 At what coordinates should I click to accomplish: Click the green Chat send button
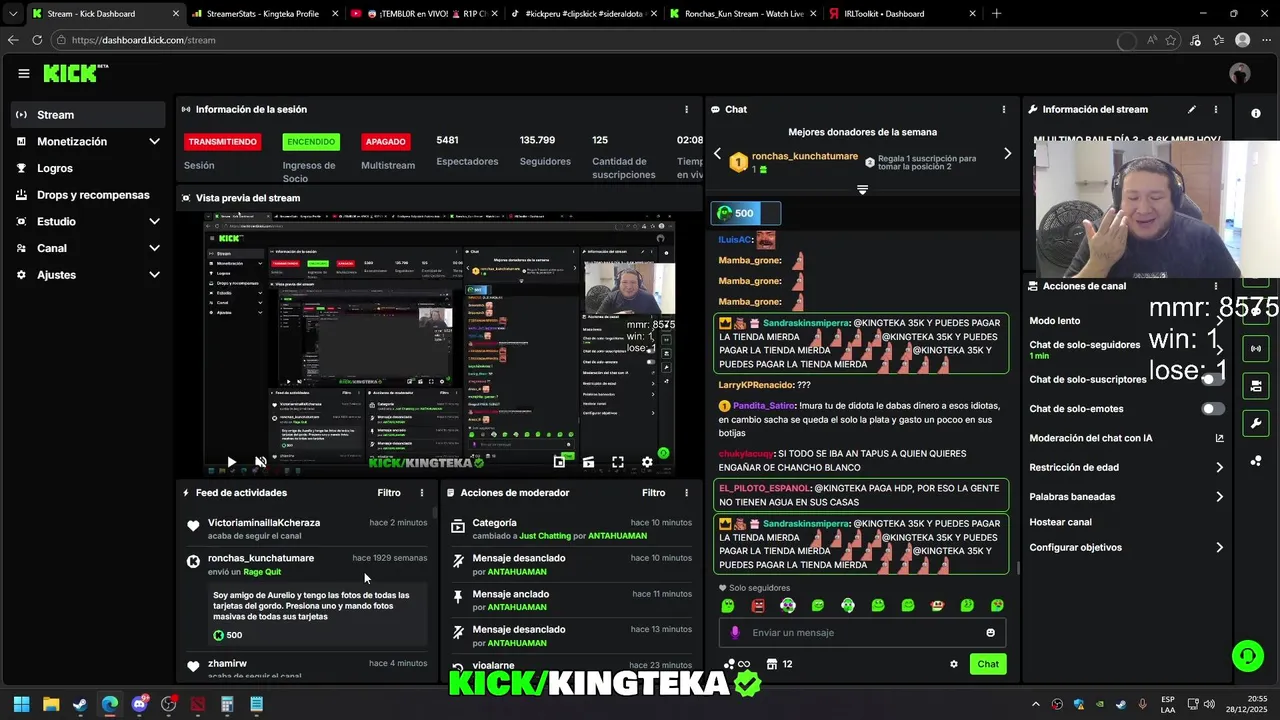pyautogui.click(x=988, y=664)
